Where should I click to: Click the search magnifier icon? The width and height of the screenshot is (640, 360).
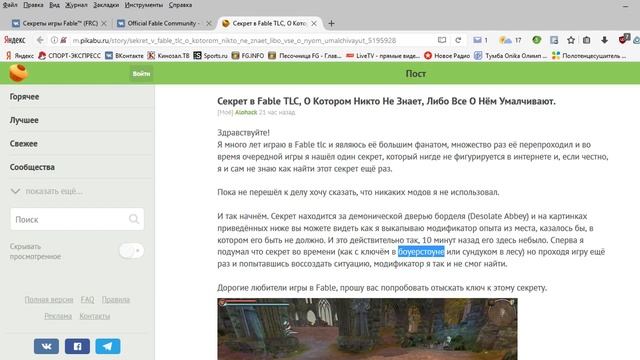point(134,219)
